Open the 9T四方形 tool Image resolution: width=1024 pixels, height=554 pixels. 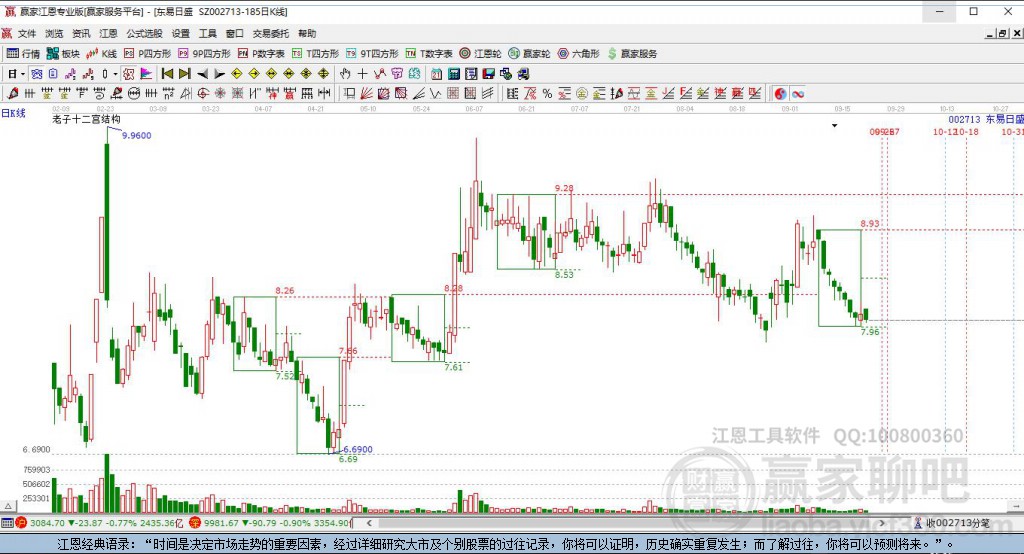[372, 54]
